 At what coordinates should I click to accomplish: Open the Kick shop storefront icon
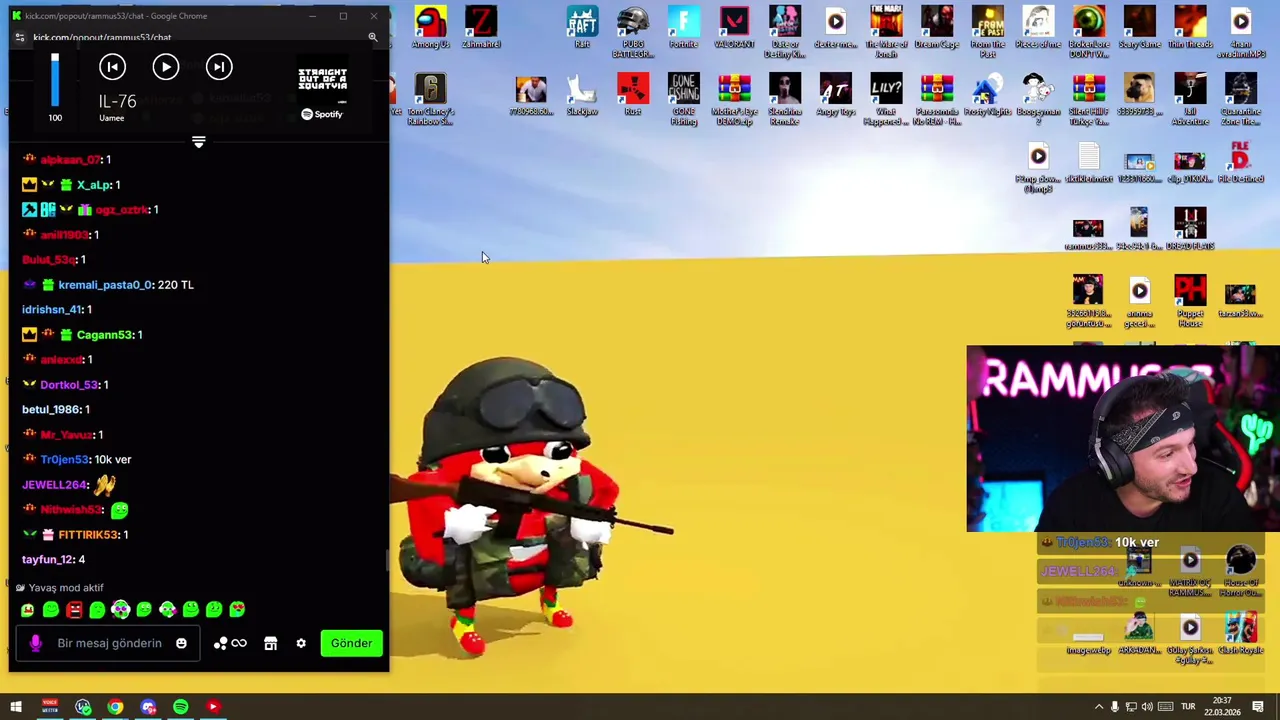(270, 643)
